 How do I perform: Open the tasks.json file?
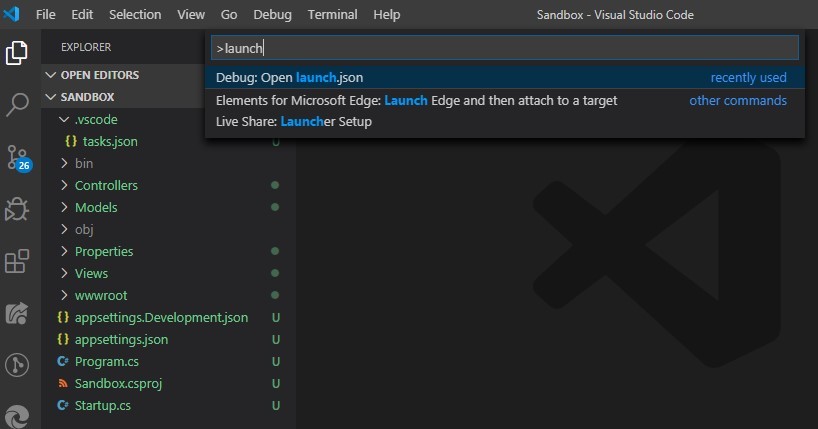pos(110,141)
